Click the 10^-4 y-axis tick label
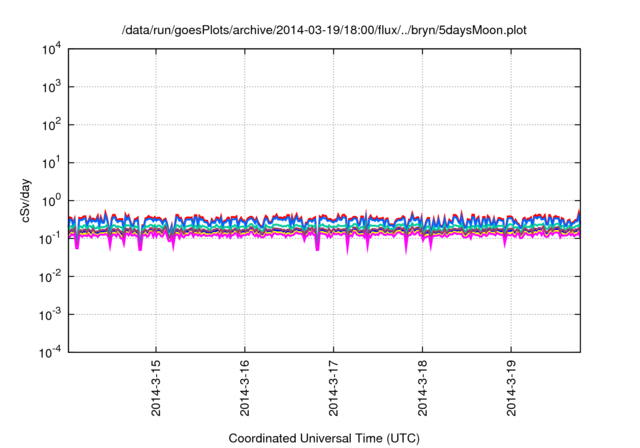640x448 pixels. [49, 352]
